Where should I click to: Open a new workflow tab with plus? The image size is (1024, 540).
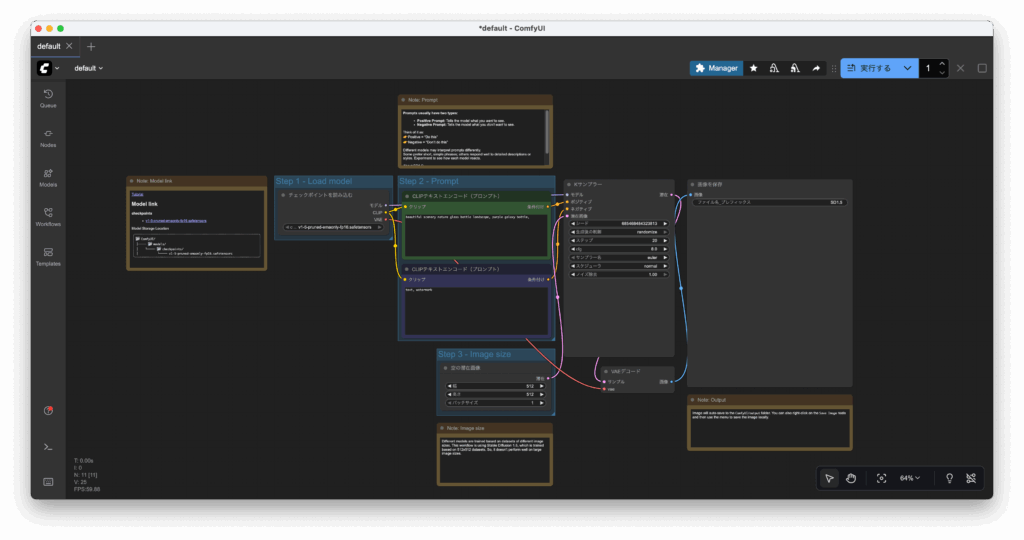(x=91, y=46)
